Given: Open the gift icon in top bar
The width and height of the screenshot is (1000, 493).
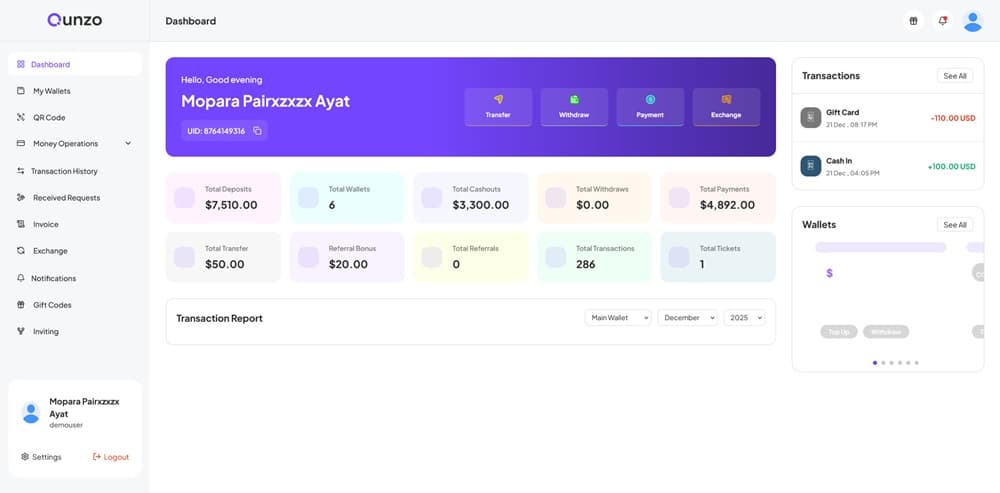Looking at the screenshot, I should click(x=912, y=21).
